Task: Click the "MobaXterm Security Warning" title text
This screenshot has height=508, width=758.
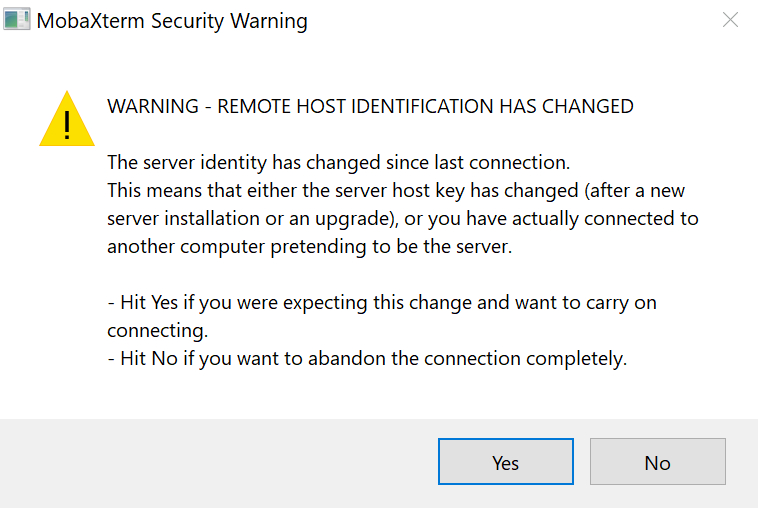Action: pyautogui.click(x=172, y=21)
